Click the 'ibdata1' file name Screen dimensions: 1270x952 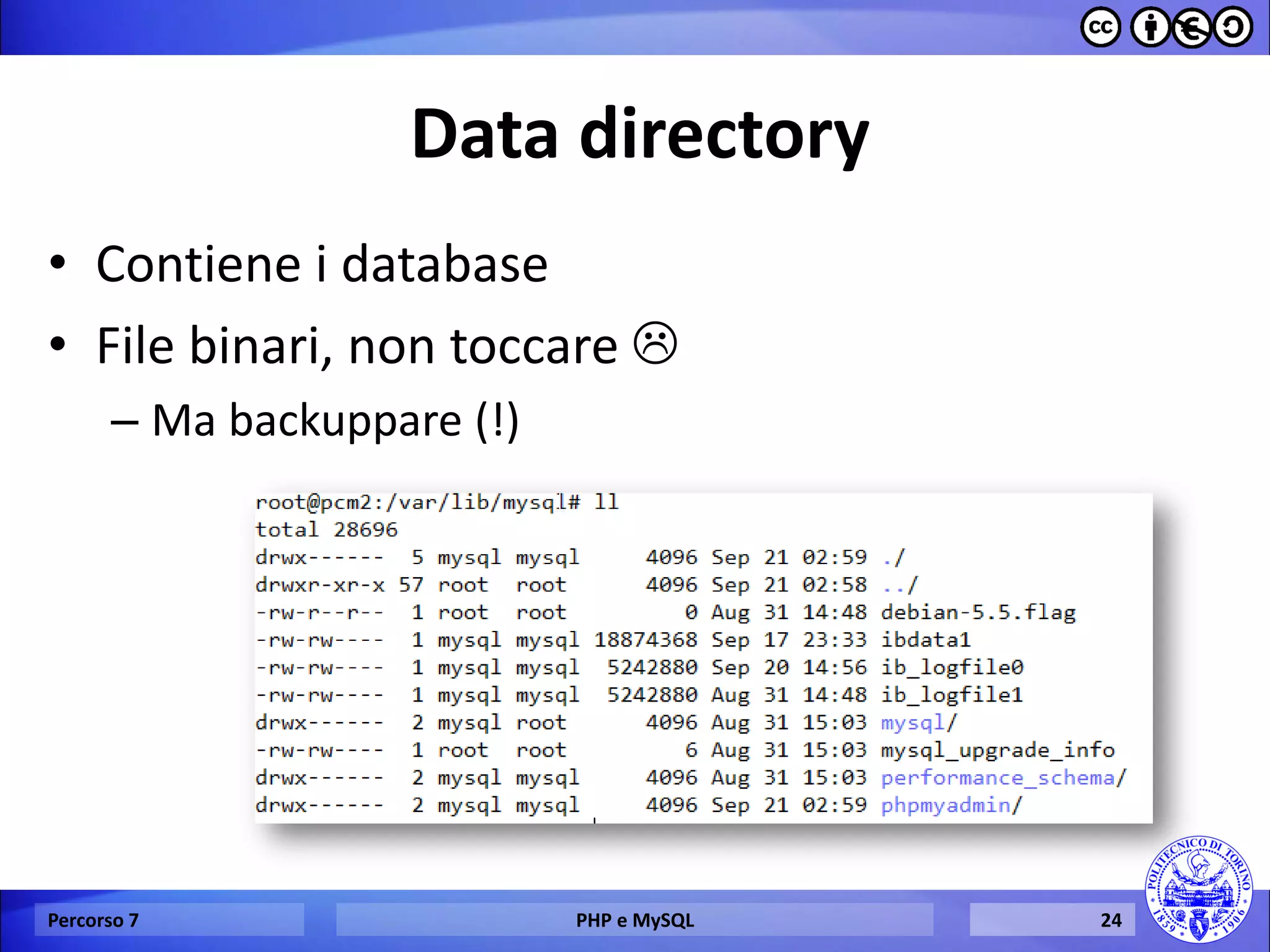click(926, 640)
